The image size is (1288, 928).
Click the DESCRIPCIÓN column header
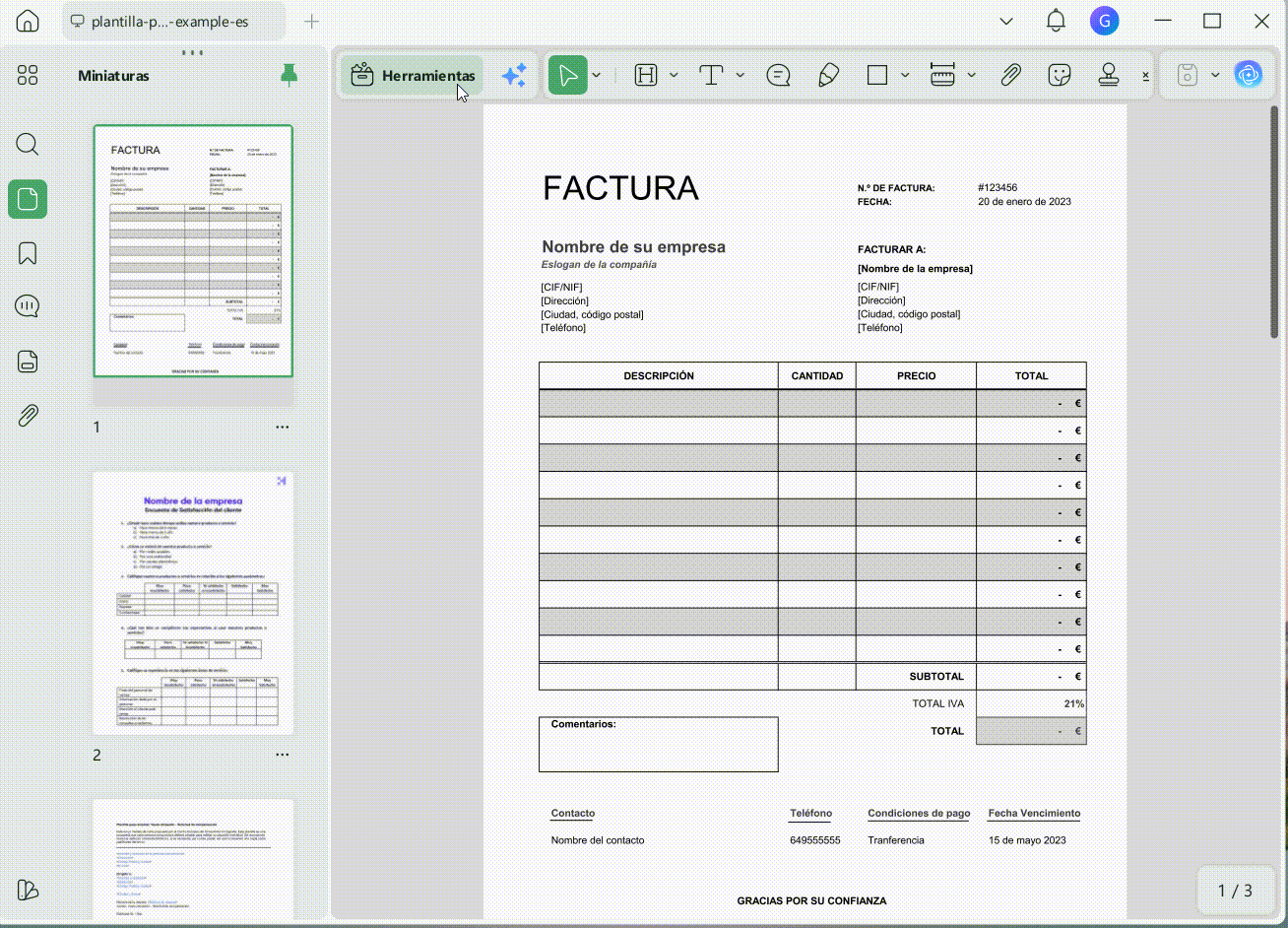659,376
